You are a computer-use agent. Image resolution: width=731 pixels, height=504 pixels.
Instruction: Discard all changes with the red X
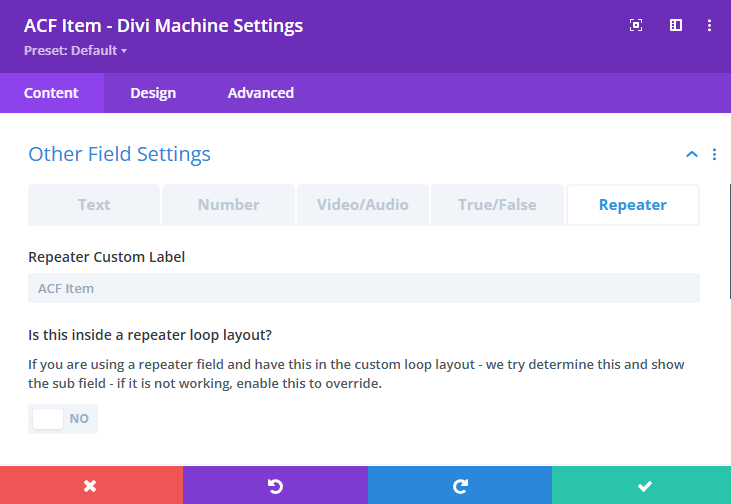[x=91, y=486]
